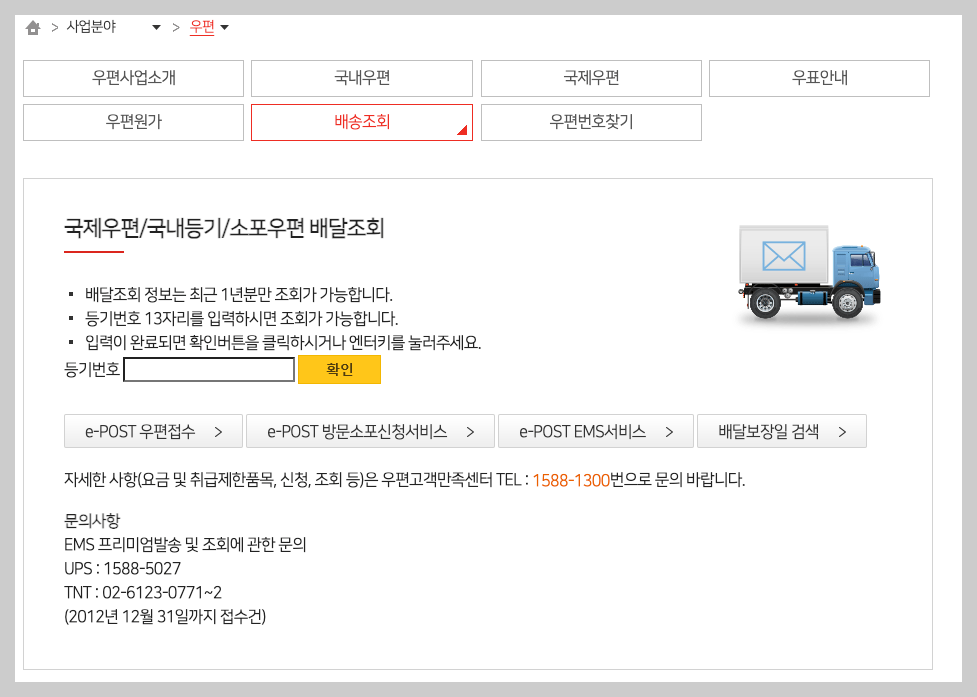Open the 우편번호찾기 section

[x=591, y=121]
